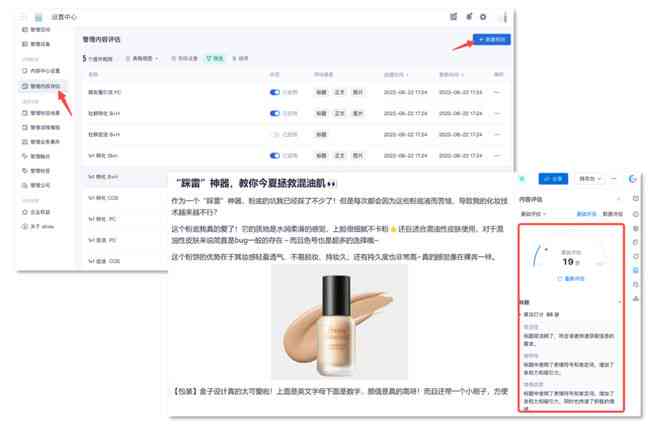Open 管理内容评估 in the settings sidebar
This screenshot has height=425, width=660.
[x=41, y=86]
